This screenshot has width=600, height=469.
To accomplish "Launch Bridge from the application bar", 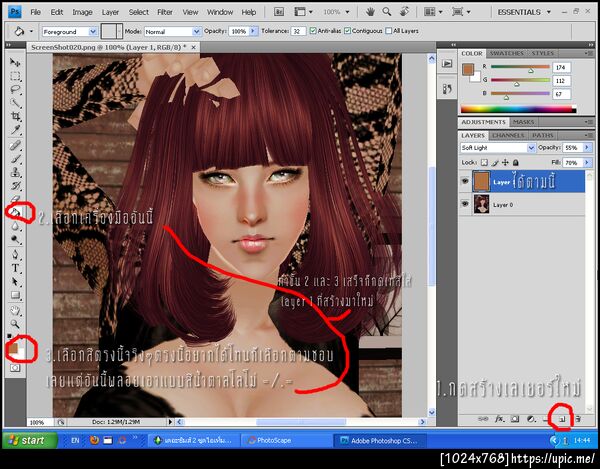I will coord(279,12).
